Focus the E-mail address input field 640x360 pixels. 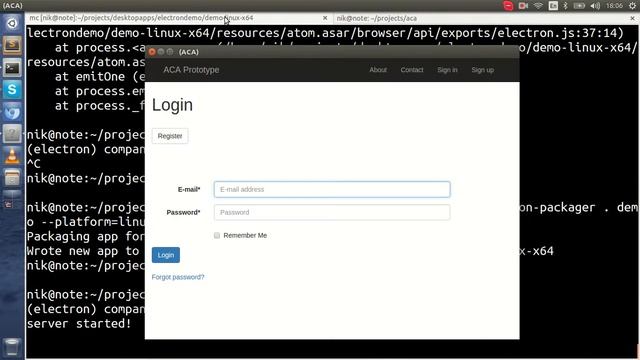(332, 189)
